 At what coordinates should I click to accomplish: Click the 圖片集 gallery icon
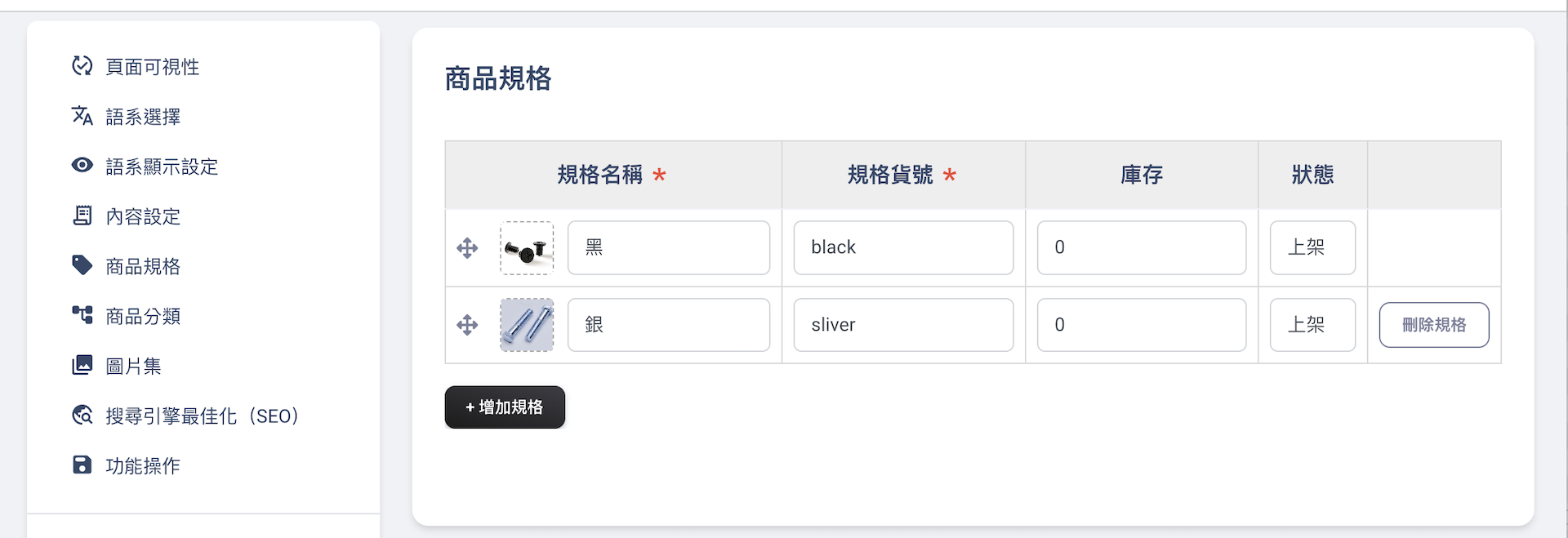coord(82,365)
